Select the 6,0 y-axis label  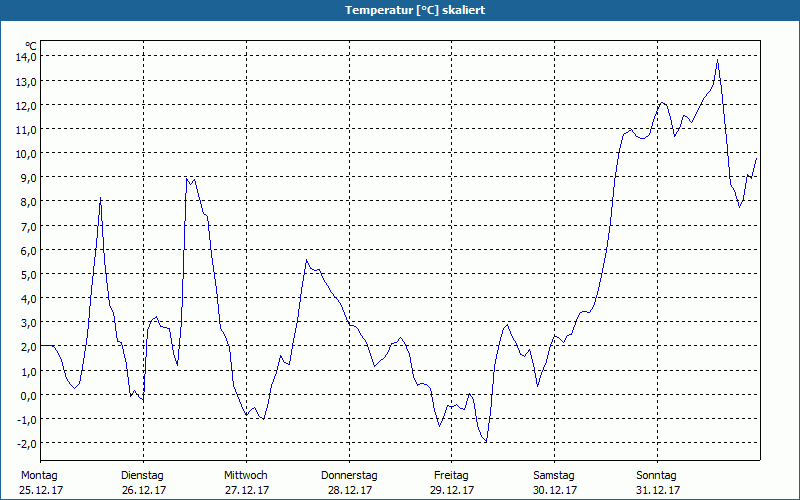28,250
